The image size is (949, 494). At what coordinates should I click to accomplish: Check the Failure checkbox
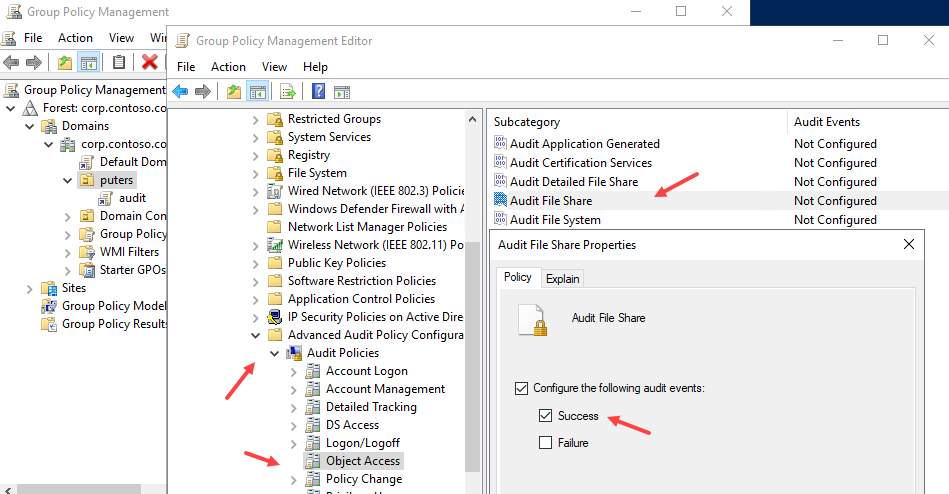(x=545, y=443)
